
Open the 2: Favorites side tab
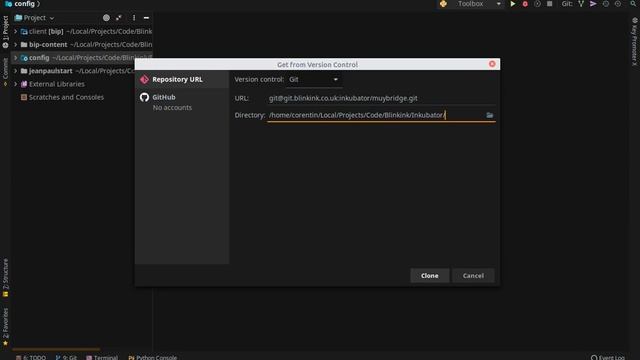click(x=5, y=327)
